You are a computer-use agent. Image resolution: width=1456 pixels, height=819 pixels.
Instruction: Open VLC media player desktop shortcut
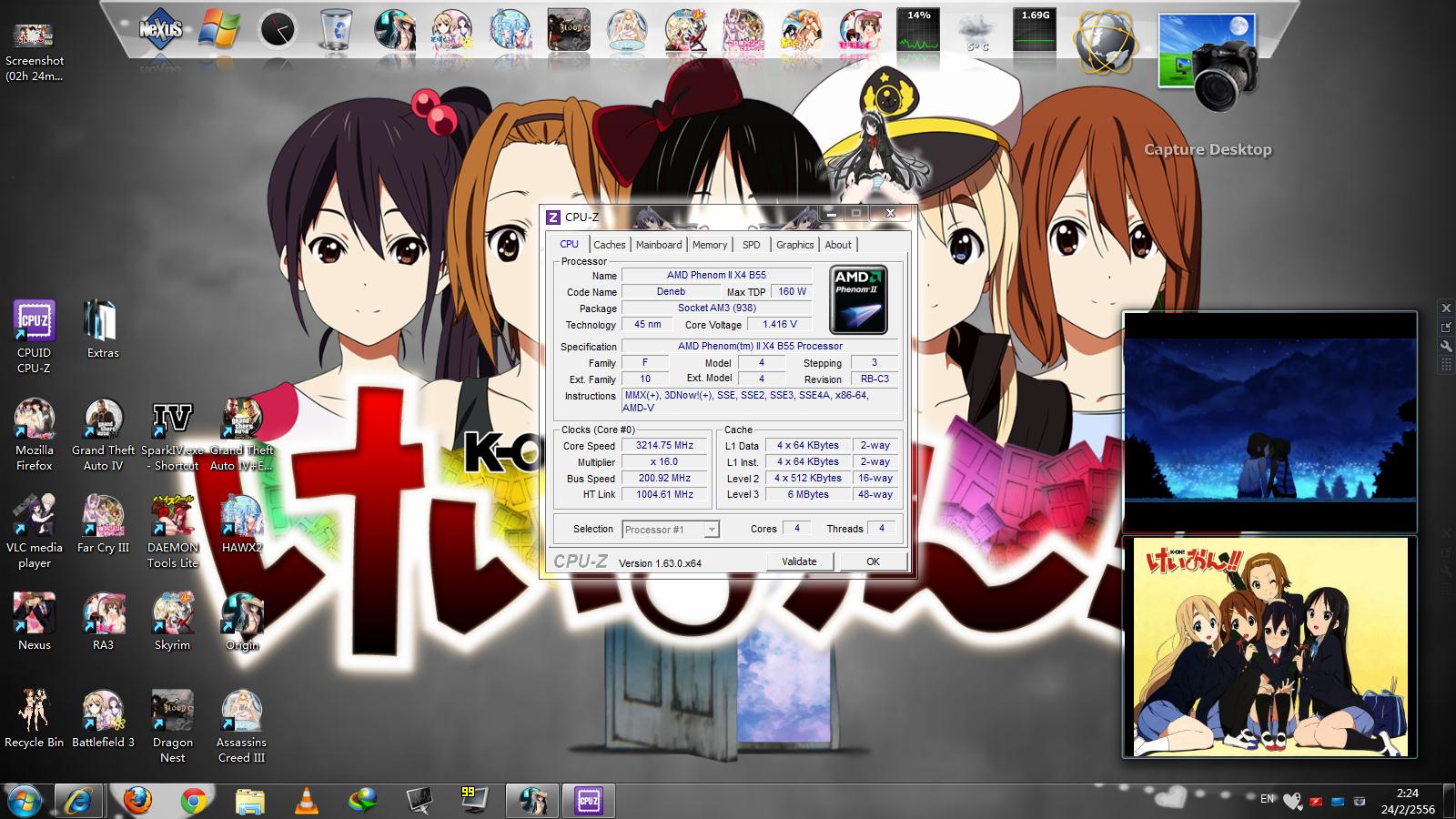pos(34,532)
